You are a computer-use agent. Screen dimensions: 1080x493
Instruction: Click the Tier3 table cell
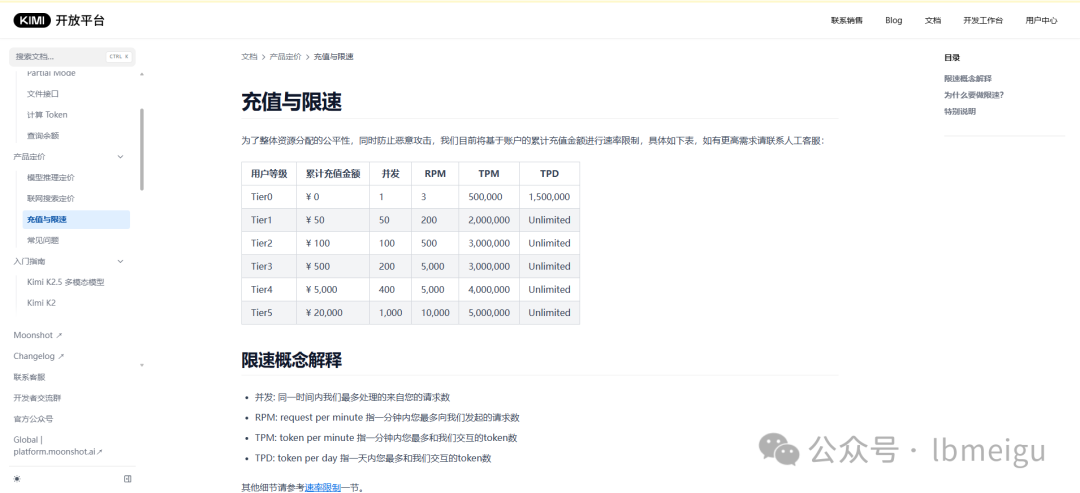tap(269, 266)
